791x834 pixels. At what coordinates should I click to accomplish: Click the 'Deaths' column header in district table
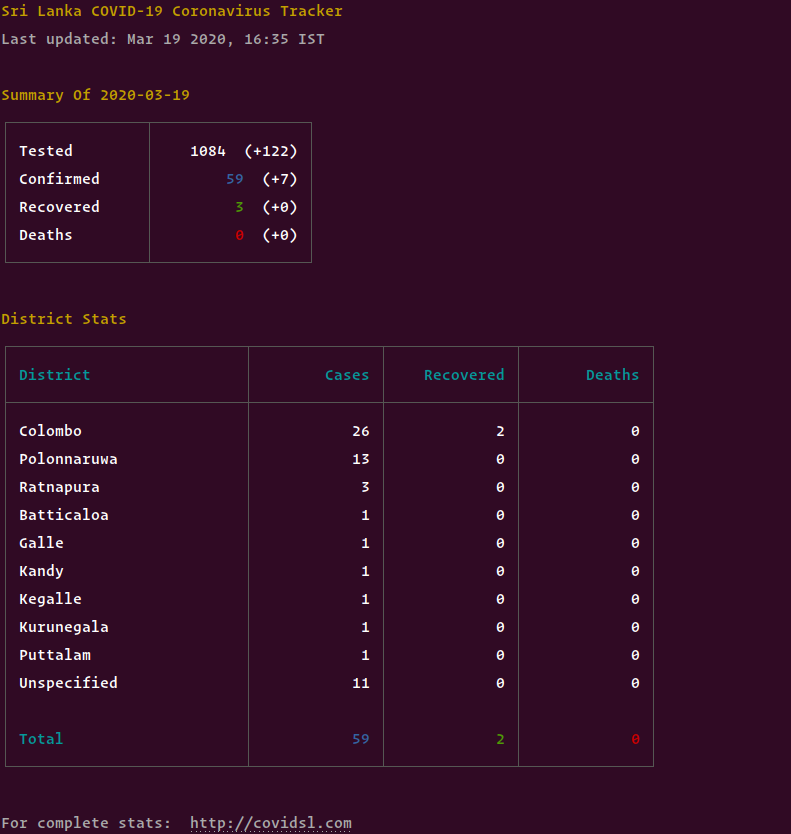pyautogui.click(x=612, y=375)
